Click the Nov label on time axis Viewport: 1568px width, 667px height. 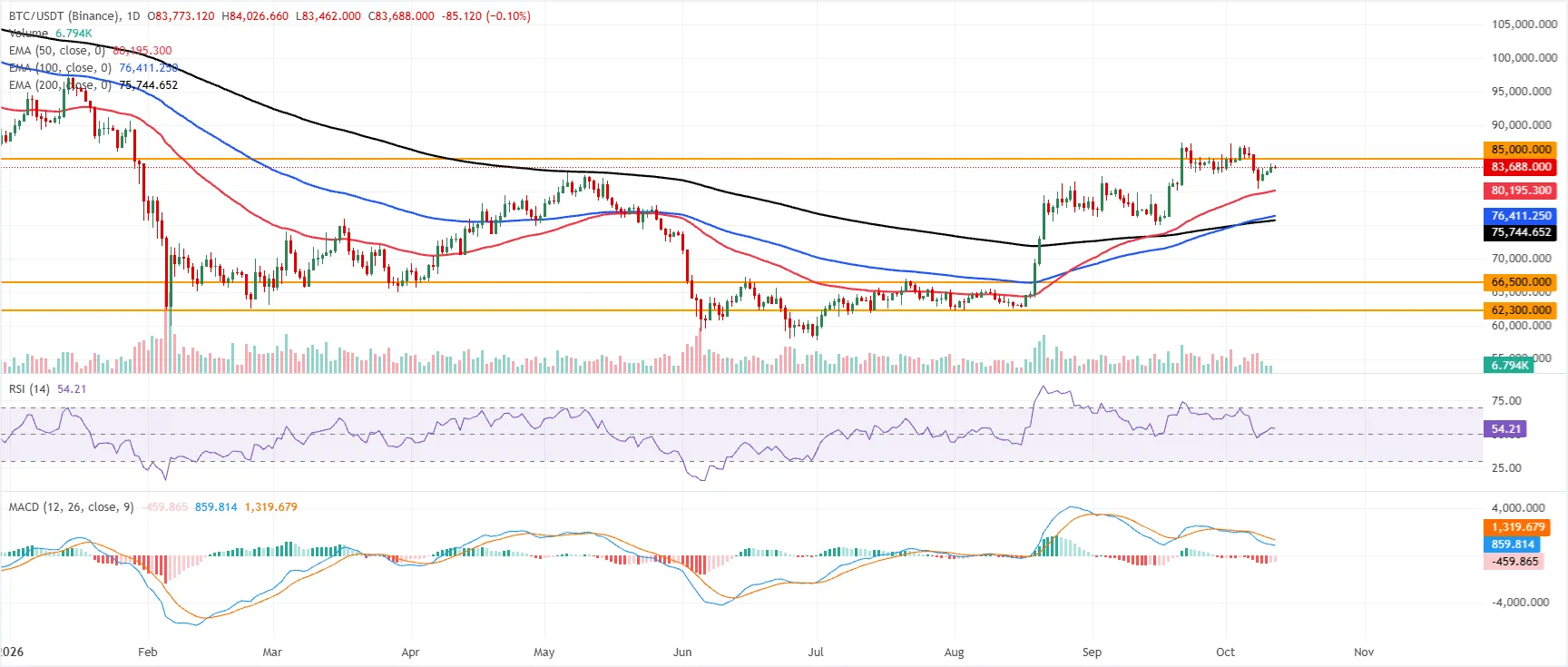click(x=1364, y=652)
